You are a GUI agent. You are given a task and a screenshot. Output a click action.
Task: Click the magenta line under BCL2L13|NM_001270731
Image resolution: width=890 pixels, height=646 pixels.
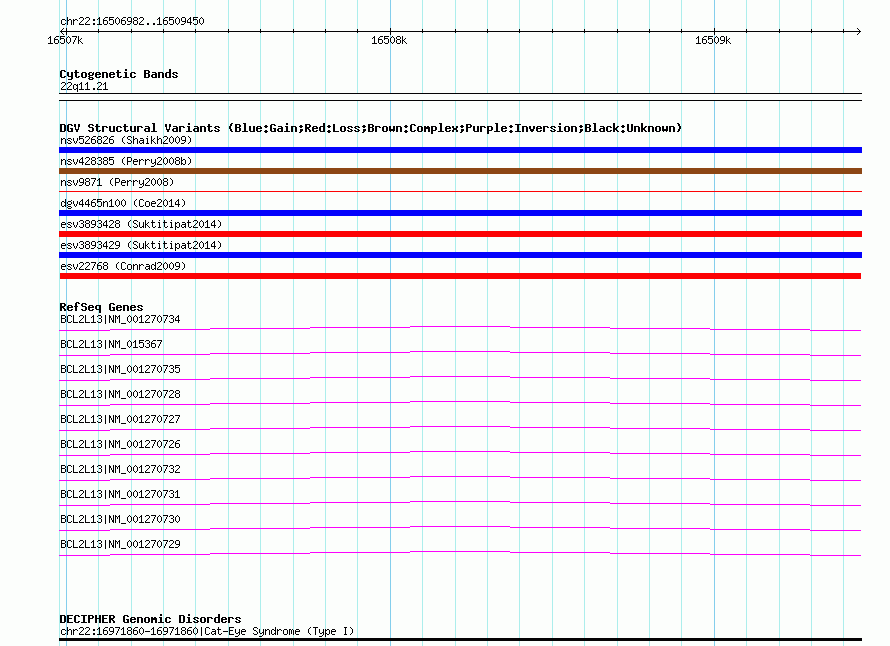(460, 503)
